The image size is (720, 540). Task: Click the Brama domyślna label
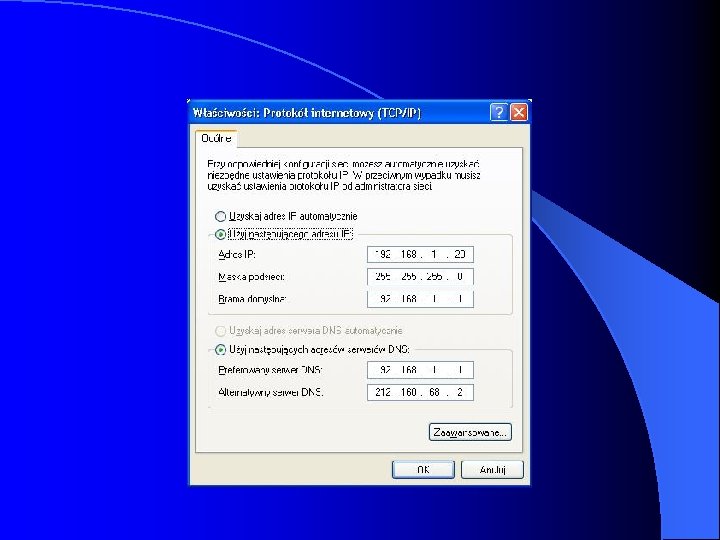[x=253, y=299]
